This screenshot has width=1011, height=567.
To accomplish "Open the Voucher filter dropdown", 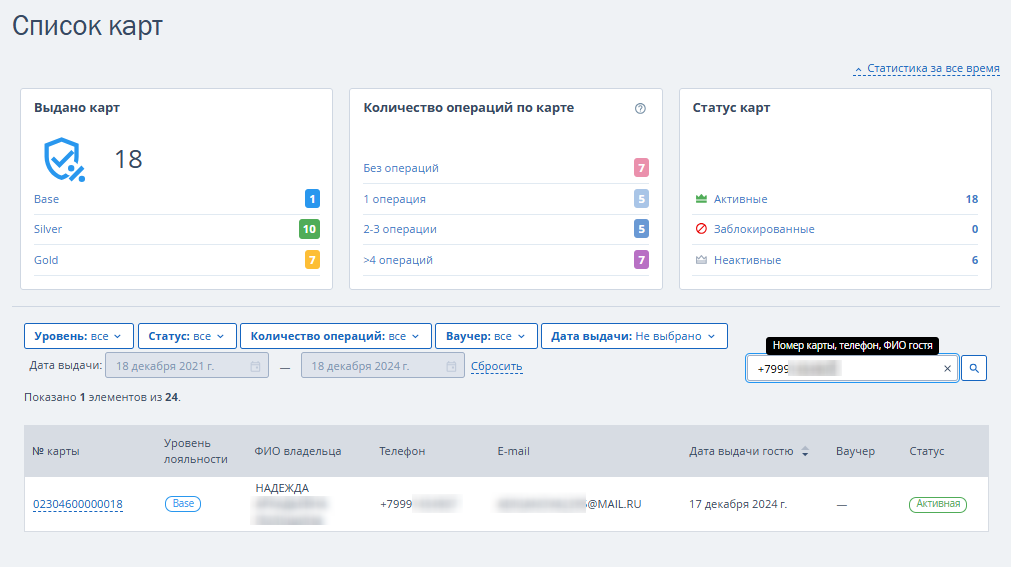I will pos(486,336).
